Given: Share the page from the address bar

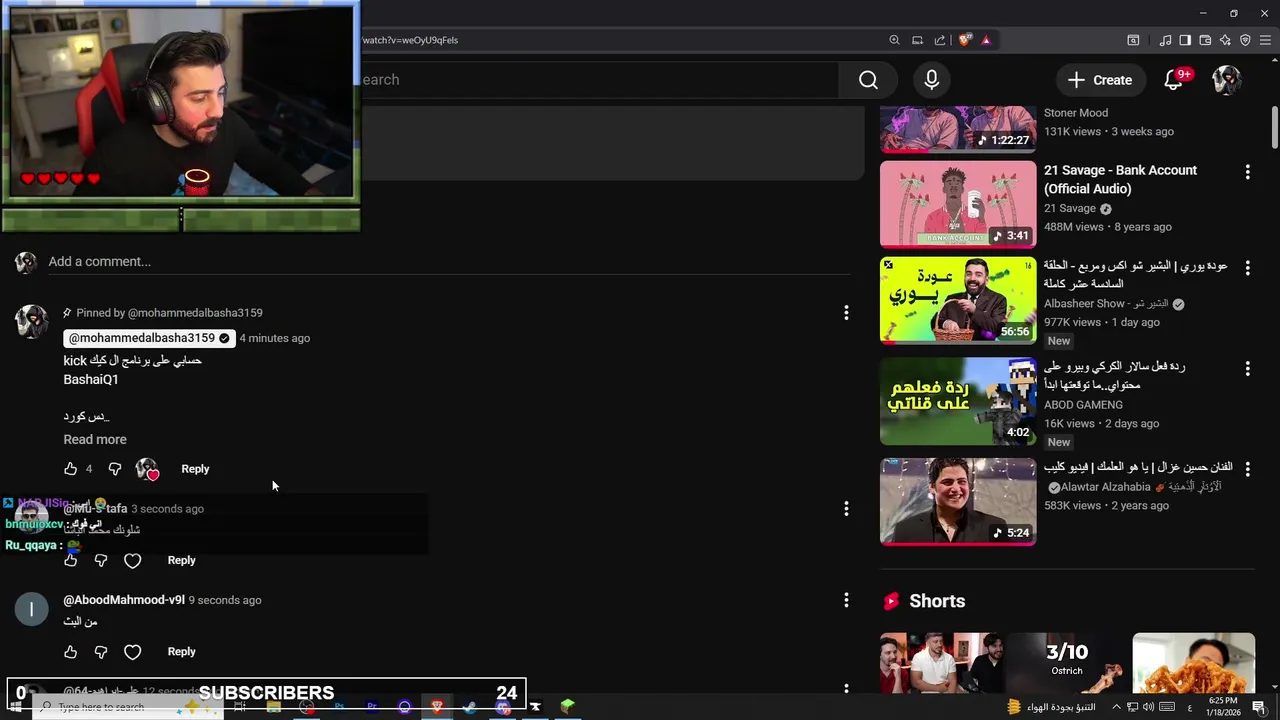Looking at the screenshot, I should point(940,40).
